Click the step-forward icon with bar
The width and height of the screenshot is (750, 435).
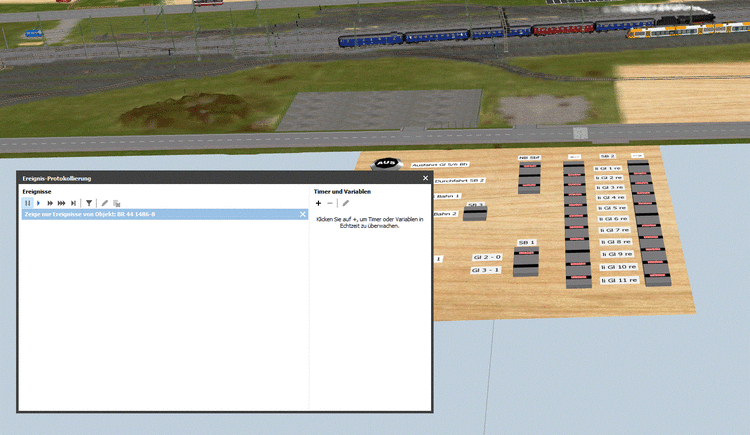[73, 203]
